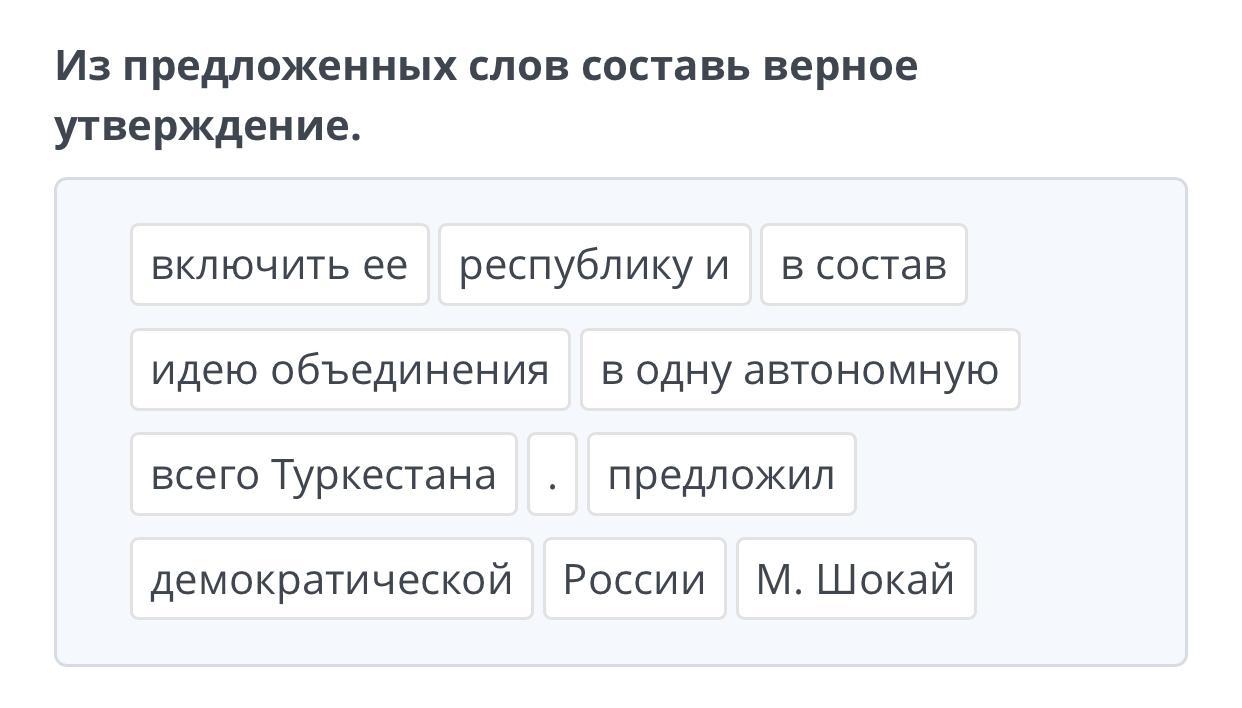Insert the "в одну автономную" phrase block

799,370
